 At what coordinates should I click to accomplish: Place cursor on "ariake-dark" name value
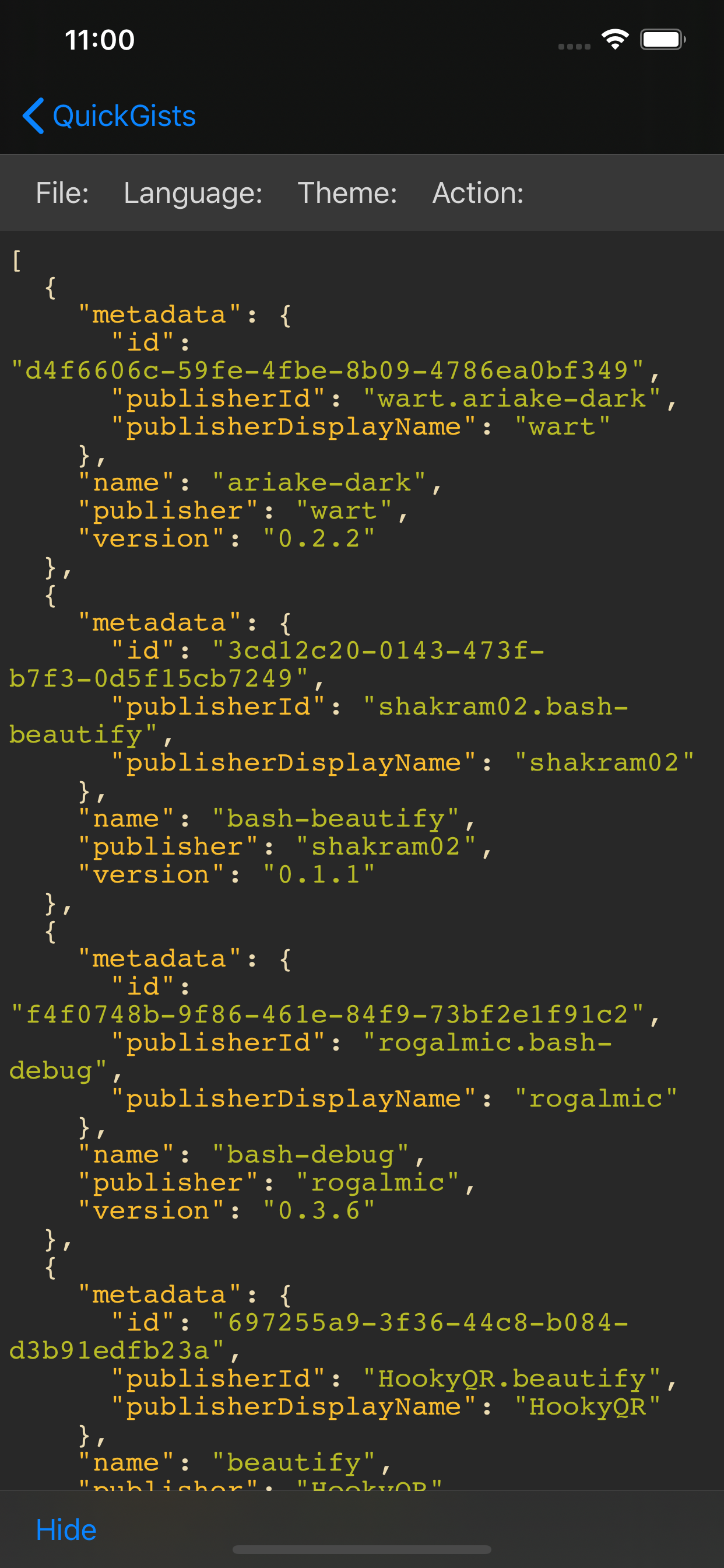pos(319,482)
